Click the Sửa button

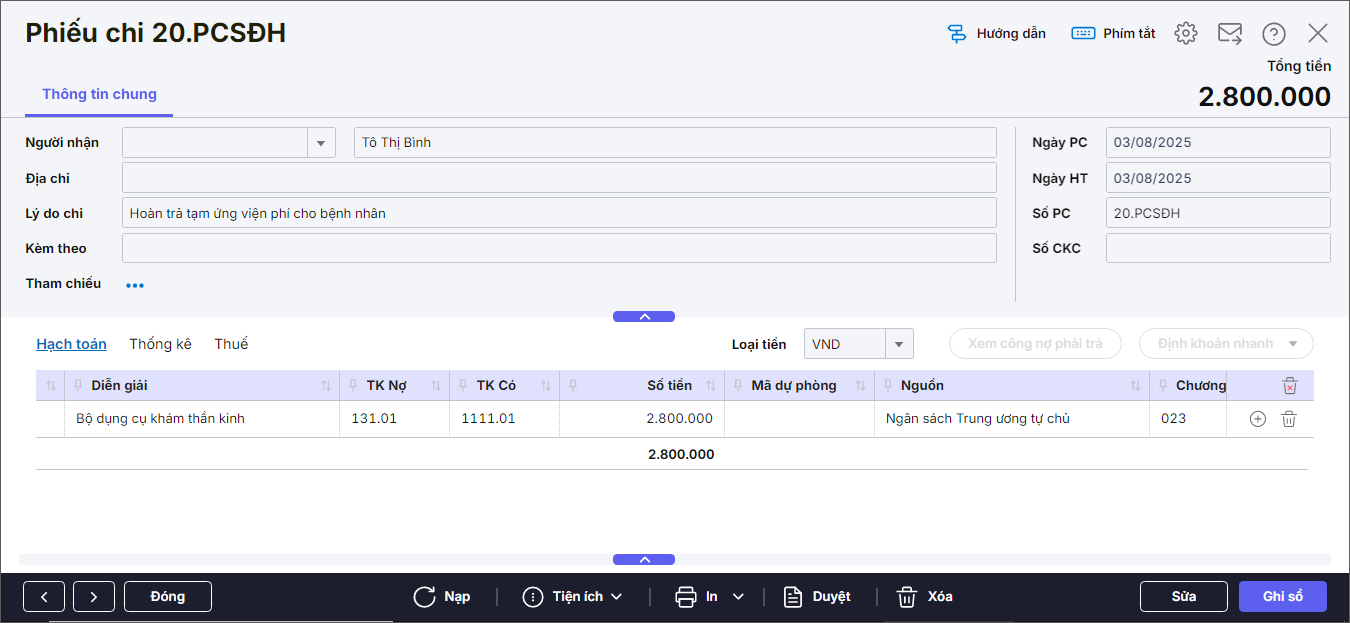tap(1183, 596)
